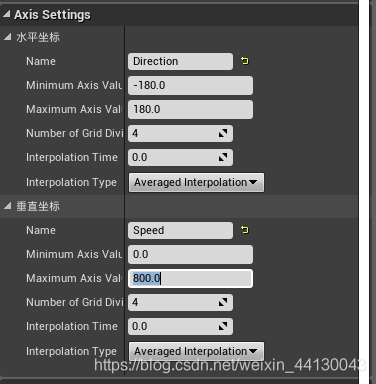
Task: Click the 垂直坐标 Name label
Action: (x=41, y=230)
